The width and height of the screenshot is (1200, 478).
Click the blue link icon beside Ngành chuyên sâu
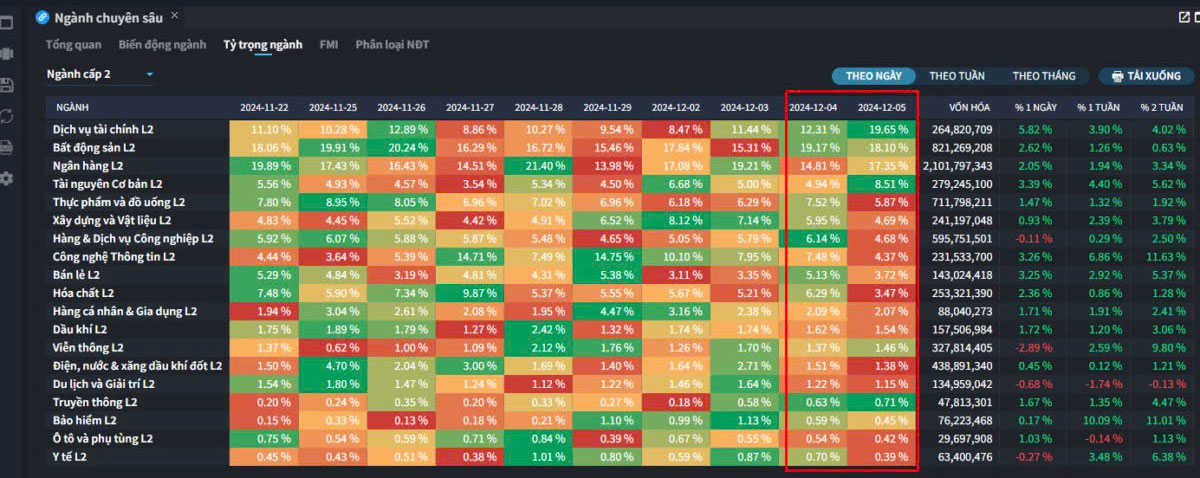coord(42,17)
